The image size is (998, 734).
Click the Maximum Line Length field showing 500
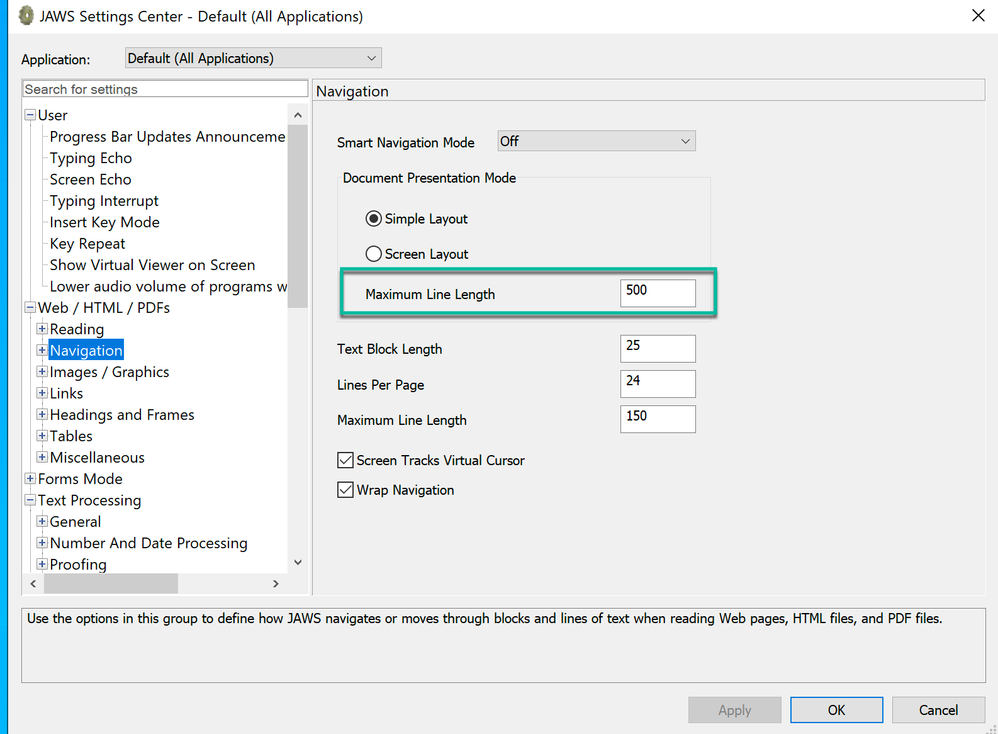657,293
